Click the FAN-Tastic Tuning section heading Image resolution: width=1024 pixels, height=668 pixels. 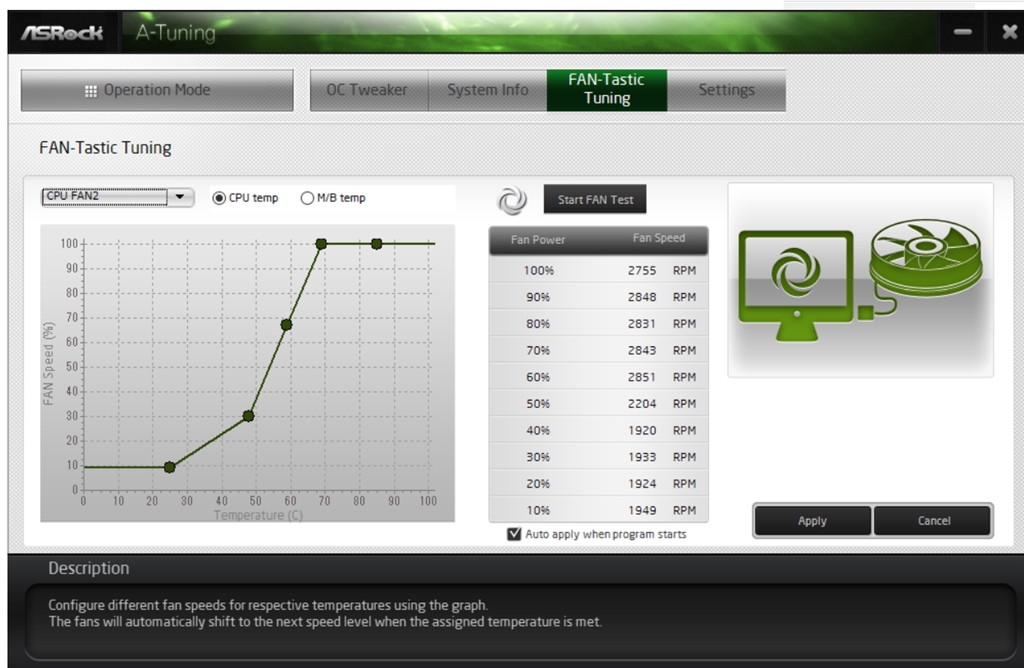[x=105, y=148]
